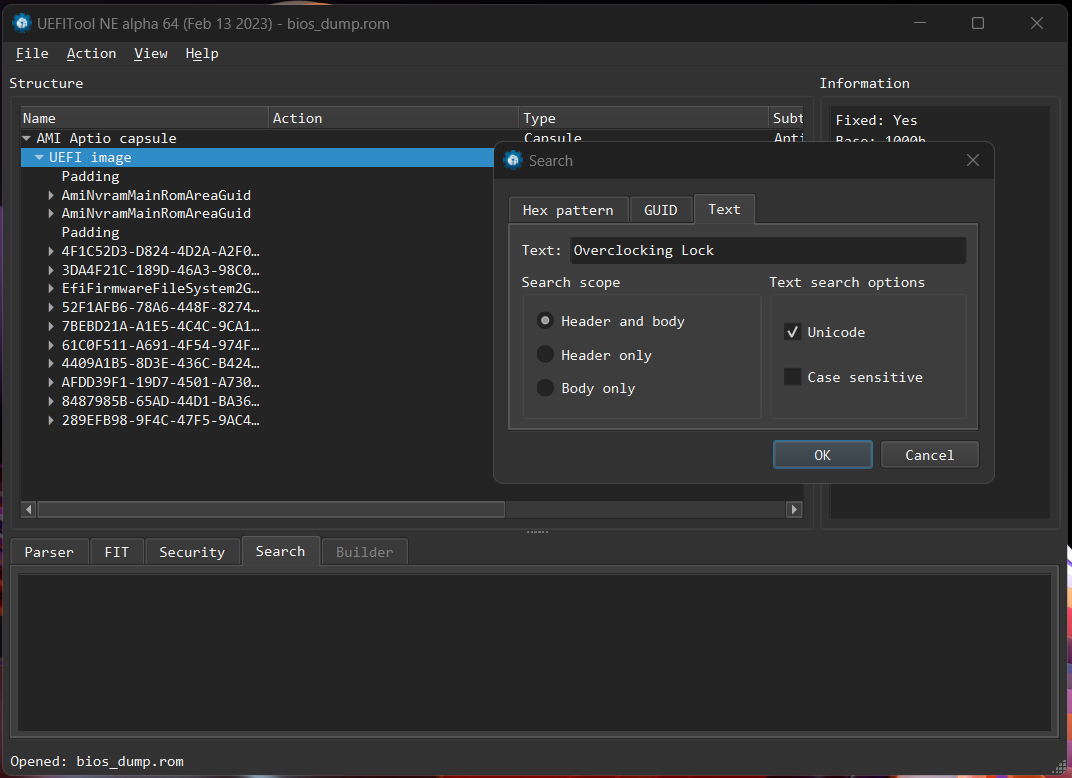
Task: Open the File menu
Action: pyautogui.click(x=32, y=53)
